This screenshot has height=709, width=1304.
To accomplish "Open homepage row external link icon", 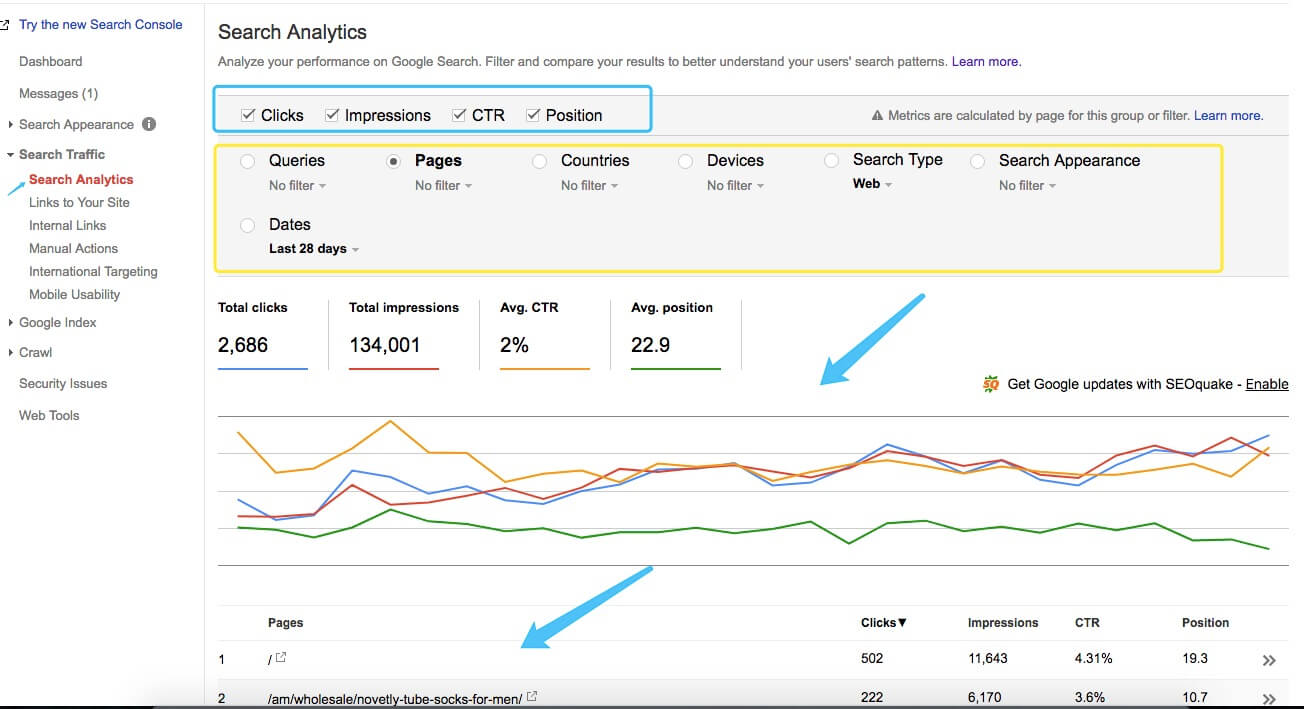I will [281, 658].
